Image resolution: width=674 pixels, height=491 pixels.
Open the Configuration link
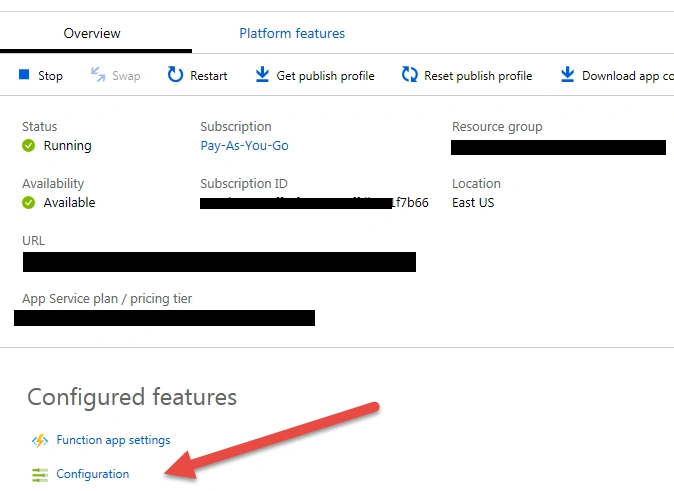point(92,474)
